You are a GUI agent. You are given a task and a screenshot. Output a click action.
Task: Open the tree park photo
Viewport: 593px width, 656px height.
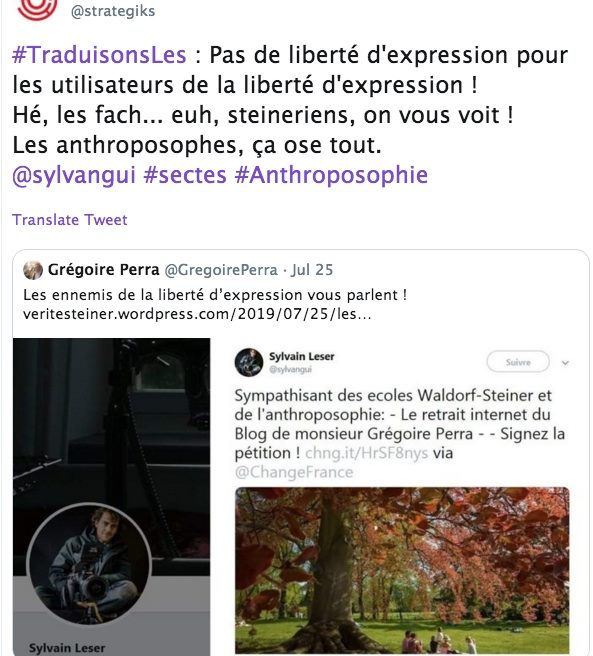tap(402, 570)
